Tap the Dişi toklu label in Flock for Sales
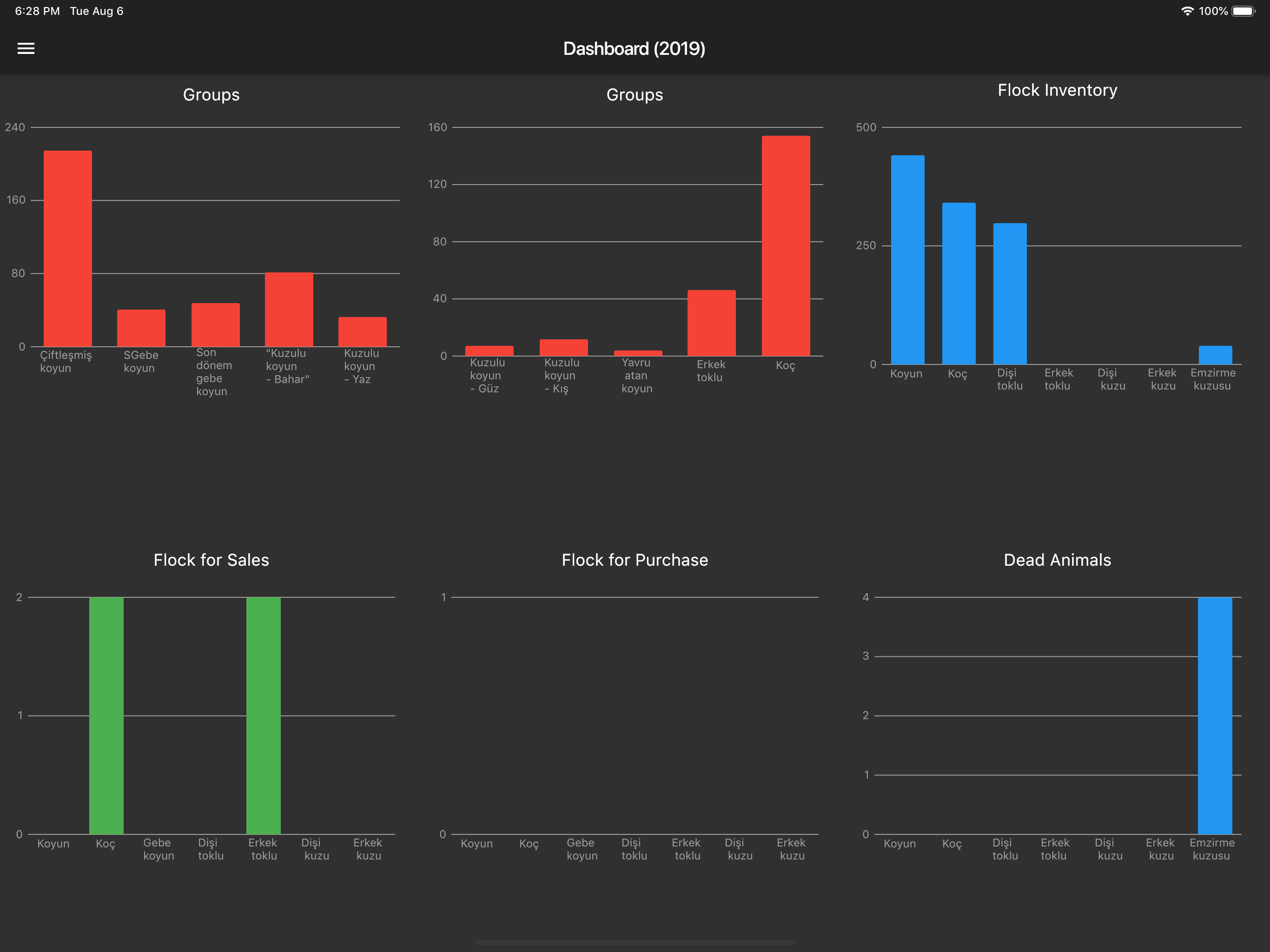The image size is (1270, 952). click(x=210, y=849)
